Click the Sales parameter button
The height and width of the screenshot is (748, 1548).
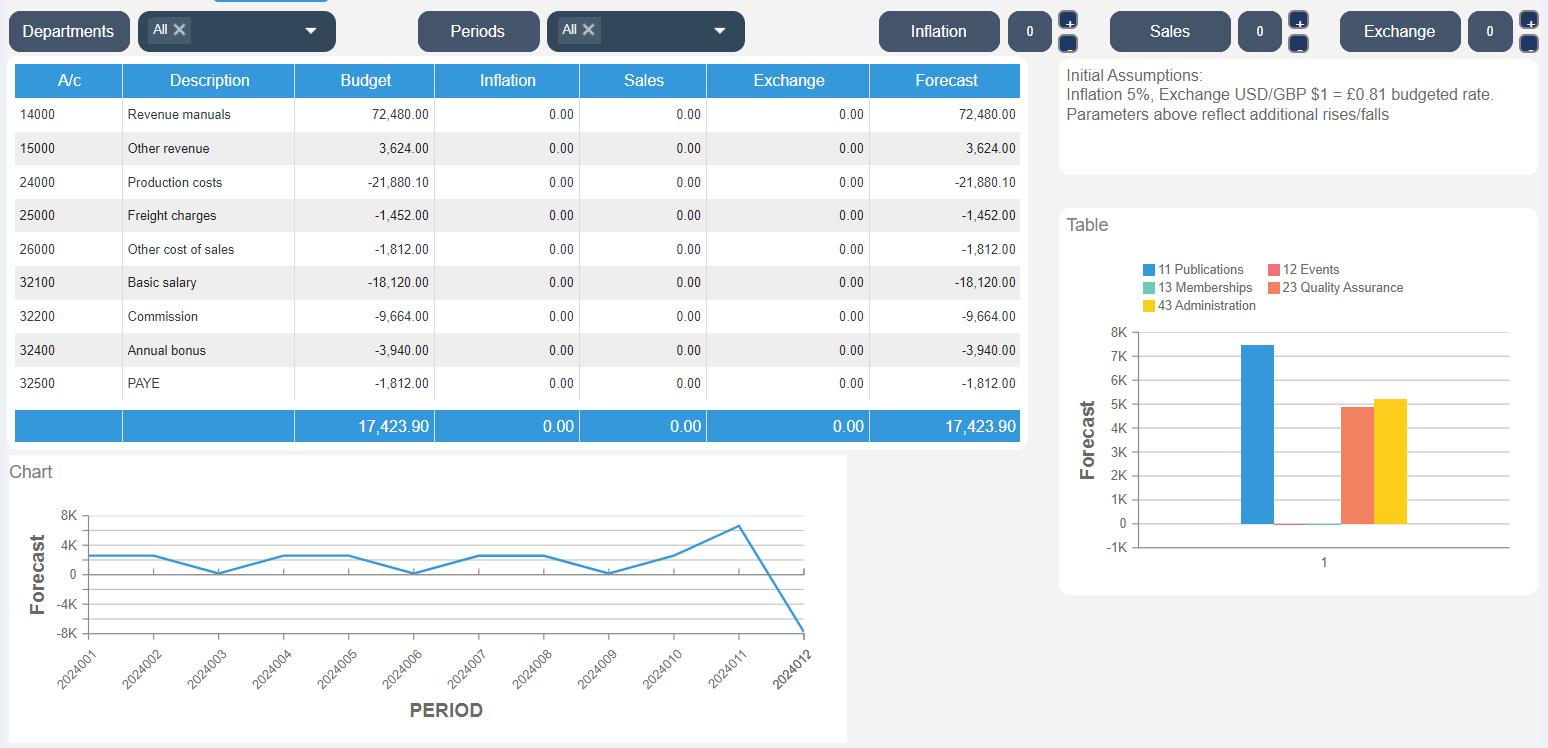click(1170, 31)
